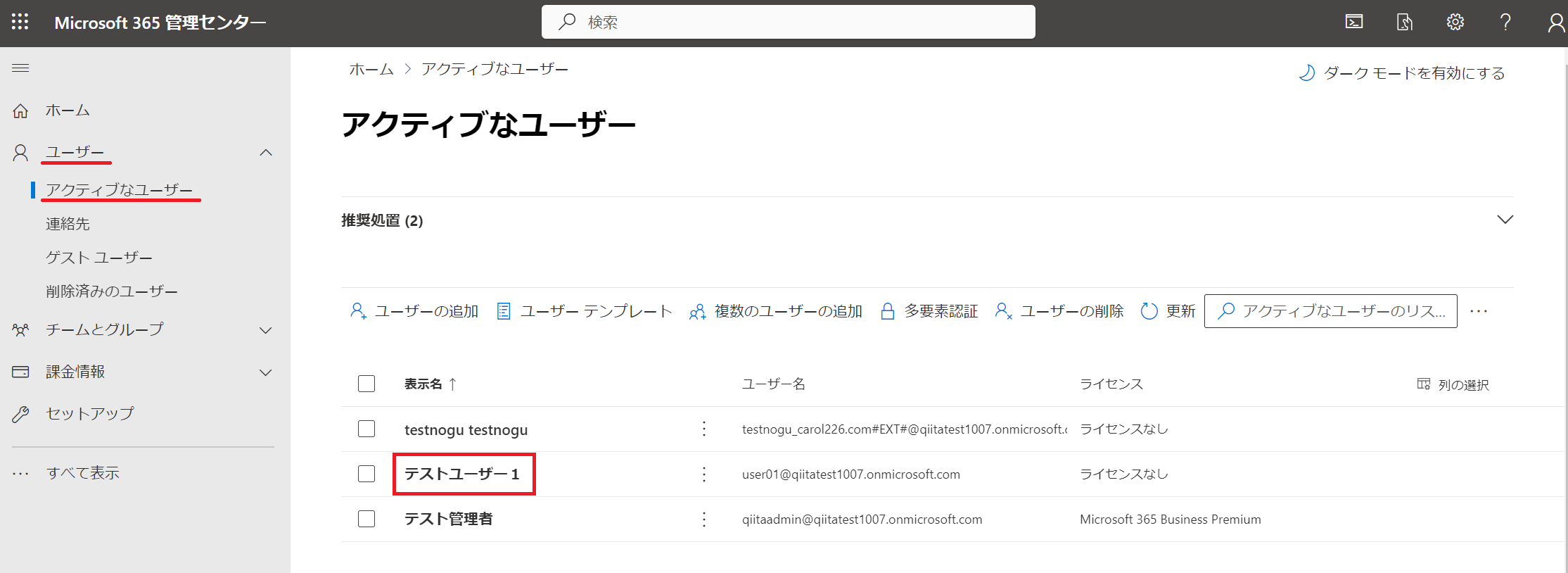Screen dimensions: 1568x573
Task: Click アクティブなユーザー breadcrumb text
Action: coord(495,69)
